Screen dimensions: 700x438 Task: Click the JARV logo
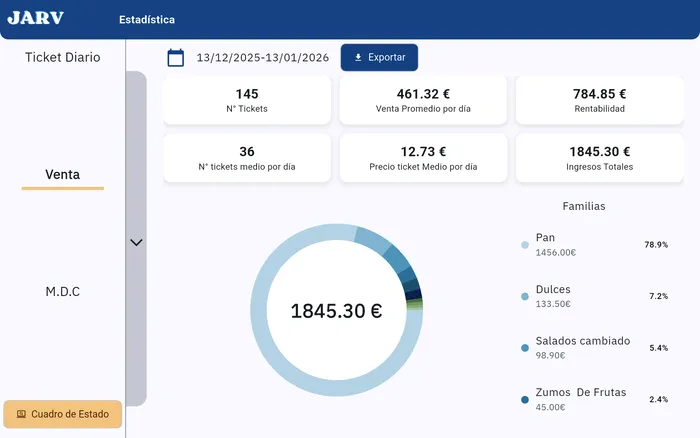(38, 19)
